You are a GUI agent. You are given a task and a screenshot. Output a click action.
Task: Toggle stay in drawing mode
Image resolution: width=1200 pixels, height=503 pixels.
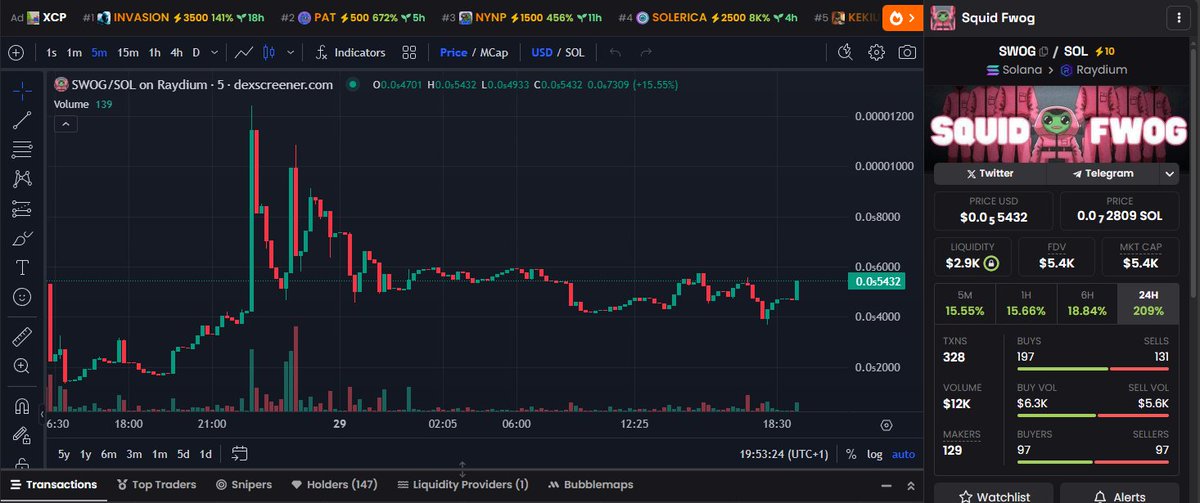(x=22, y=436)
